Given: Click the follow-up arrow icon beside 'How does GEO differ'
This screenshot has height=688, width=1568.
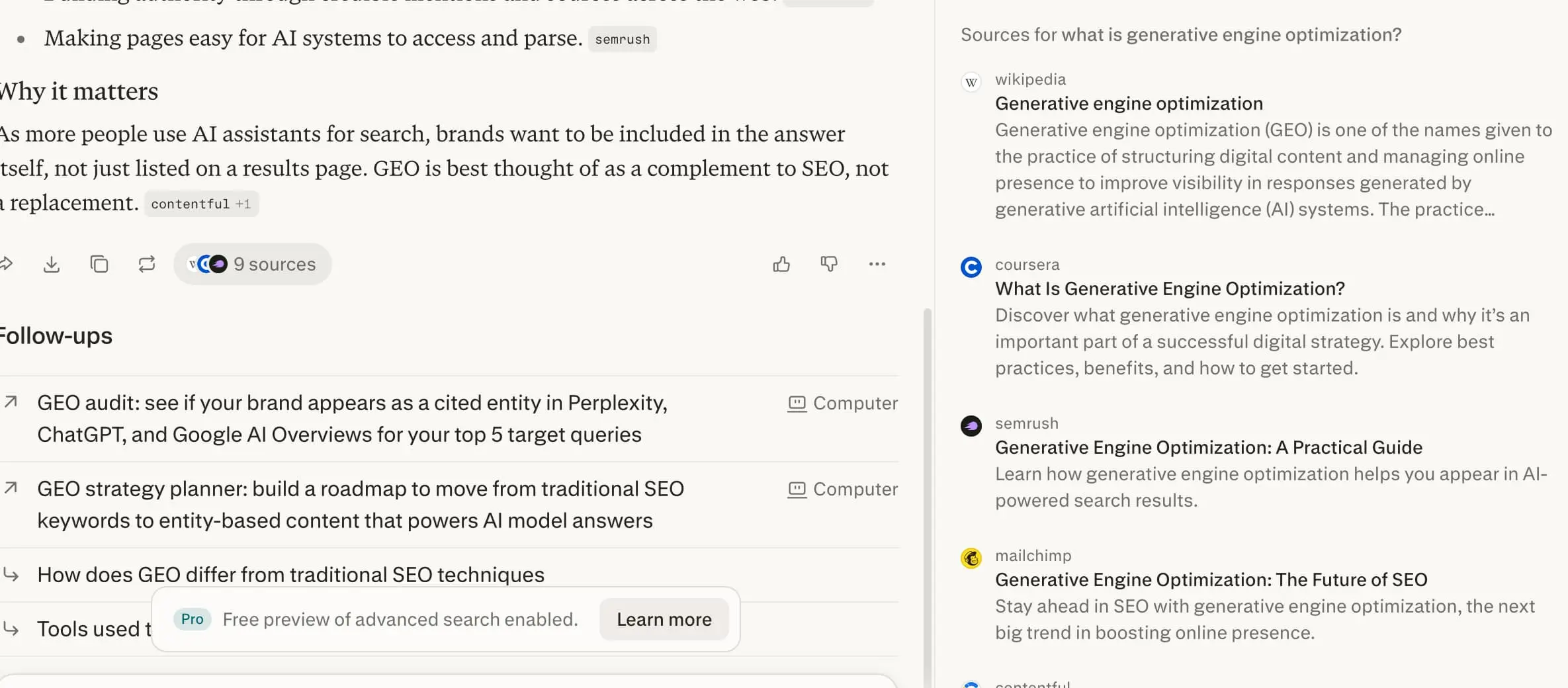Looking at the screenshot, I should 11,574.
